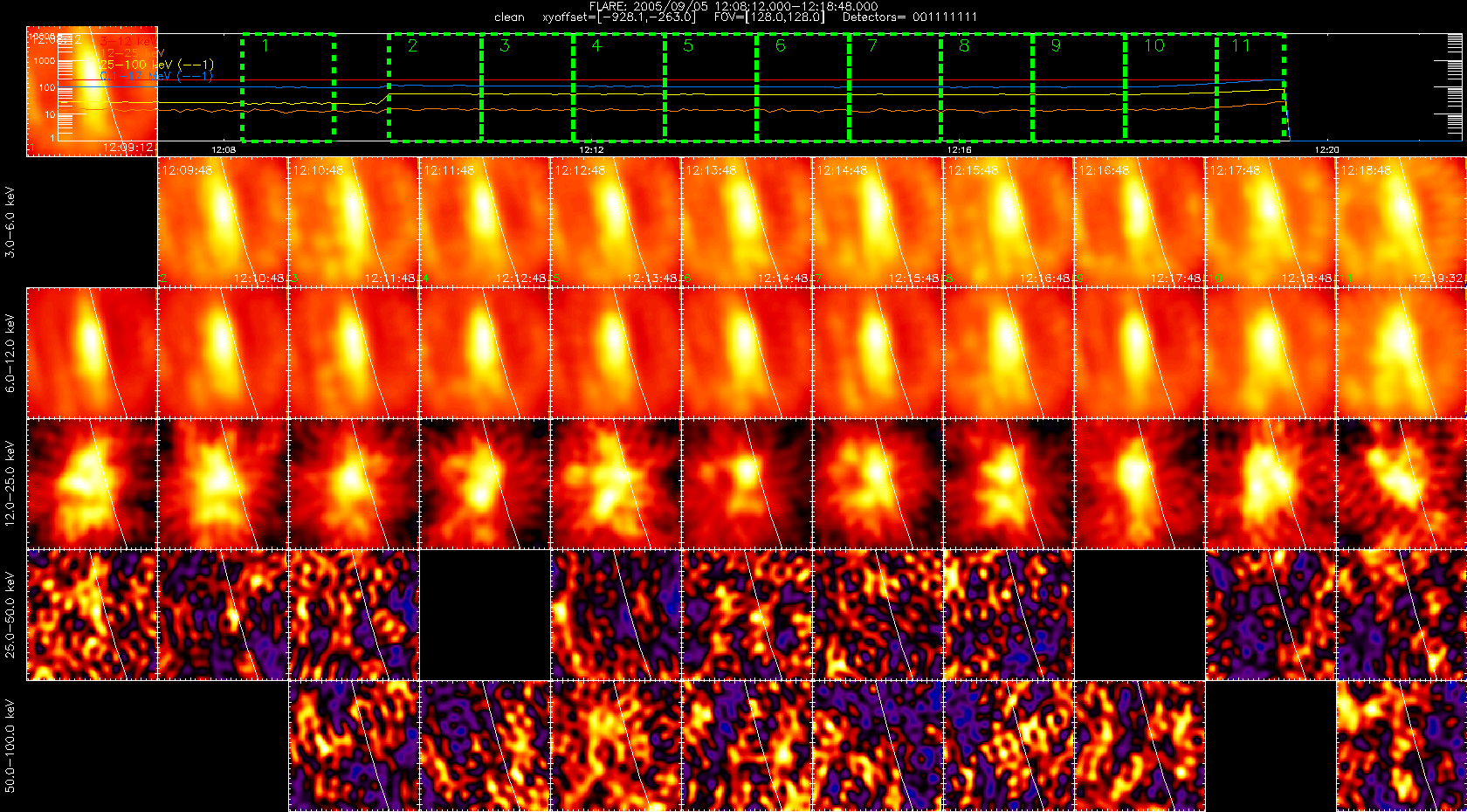Click the red '3-12 keV' legend entry
This screenshot has width=1467, height=812.
point(128,41)
